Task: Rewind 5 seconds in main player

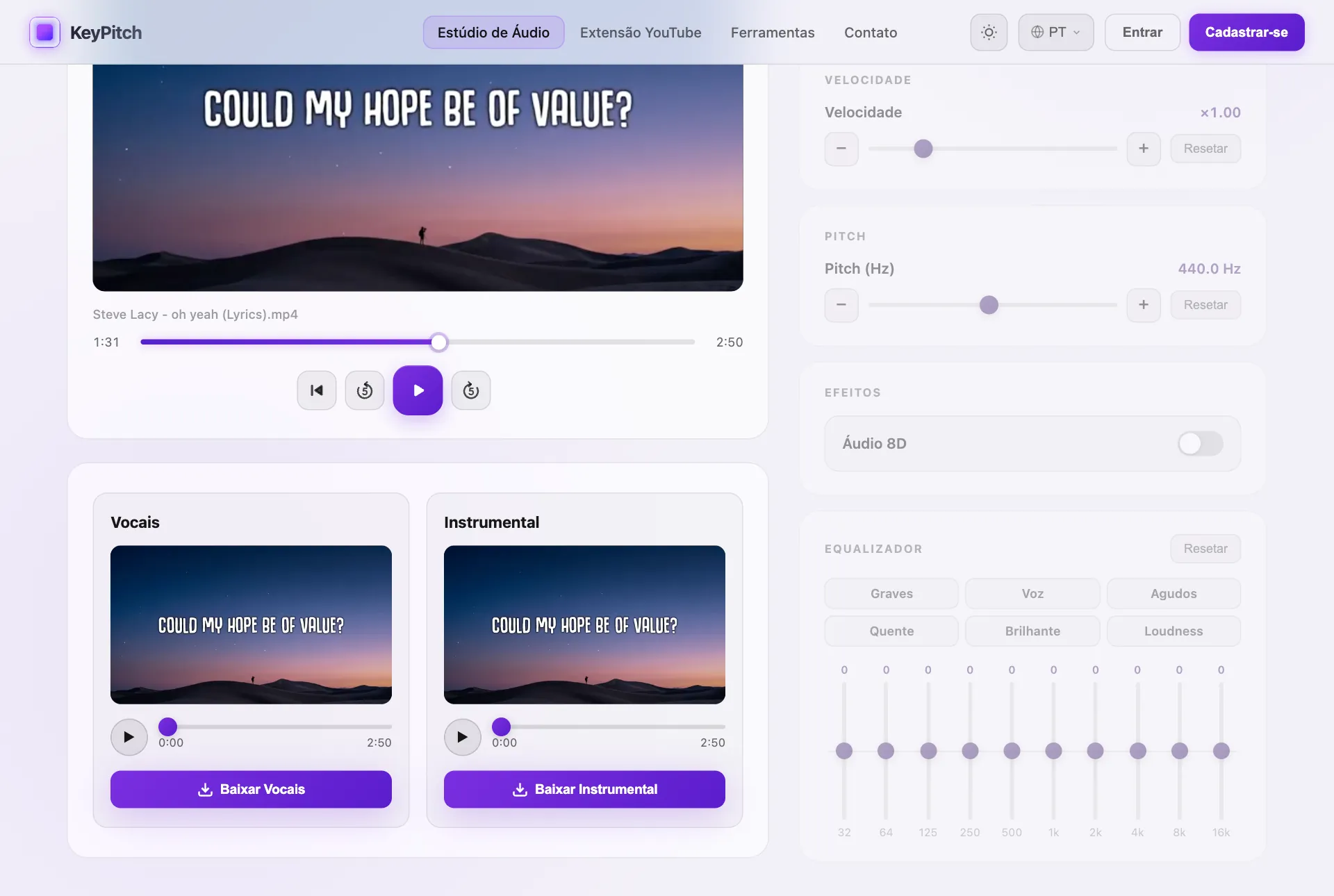Action: [365, 390]
